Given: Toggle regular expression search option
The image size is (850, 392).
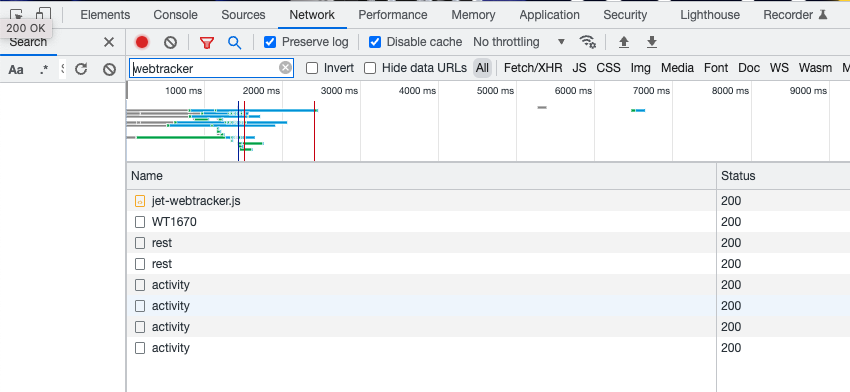Looking at the screenshot, I should (44, 69).
